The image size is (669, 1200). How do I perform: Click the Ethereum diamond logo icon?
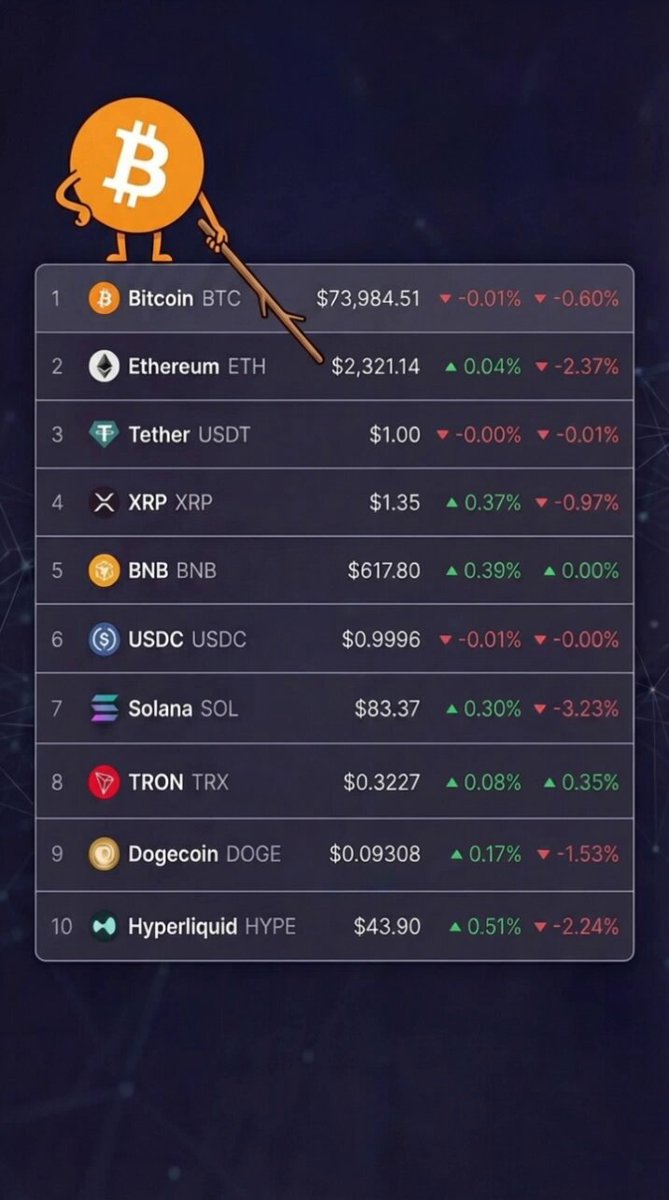point(104,366)
